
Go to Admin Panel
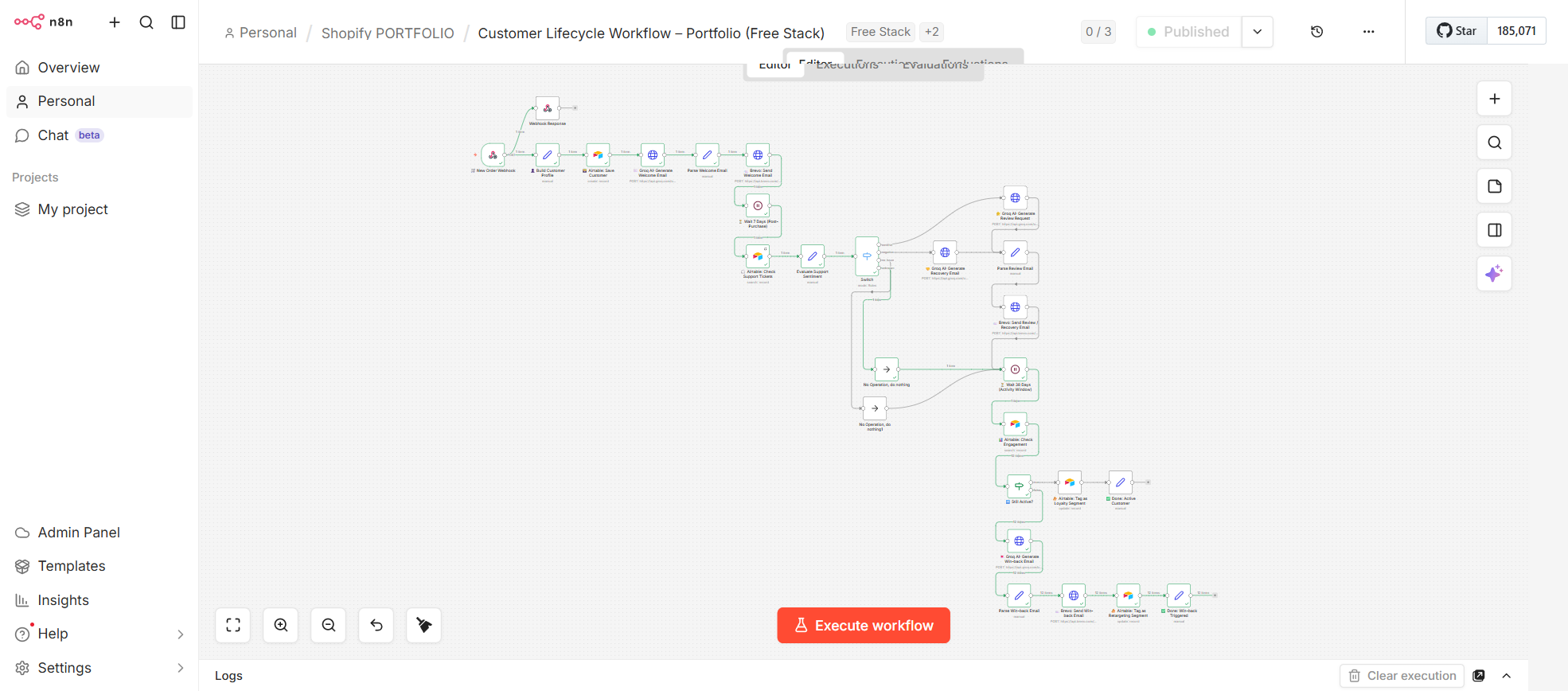pos(99,533)
